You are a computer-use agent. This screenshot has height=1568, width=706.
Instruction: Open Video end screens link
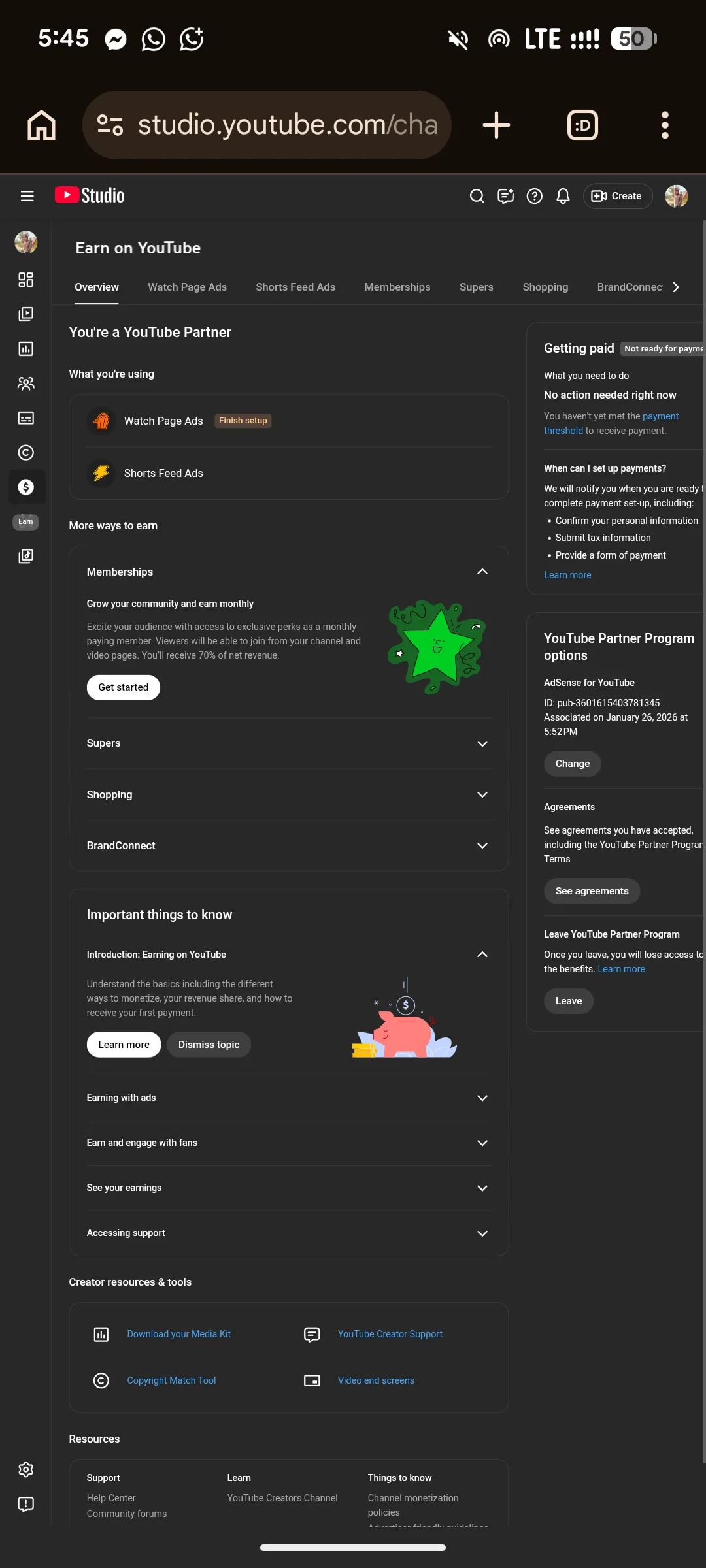pos(376,1380)
